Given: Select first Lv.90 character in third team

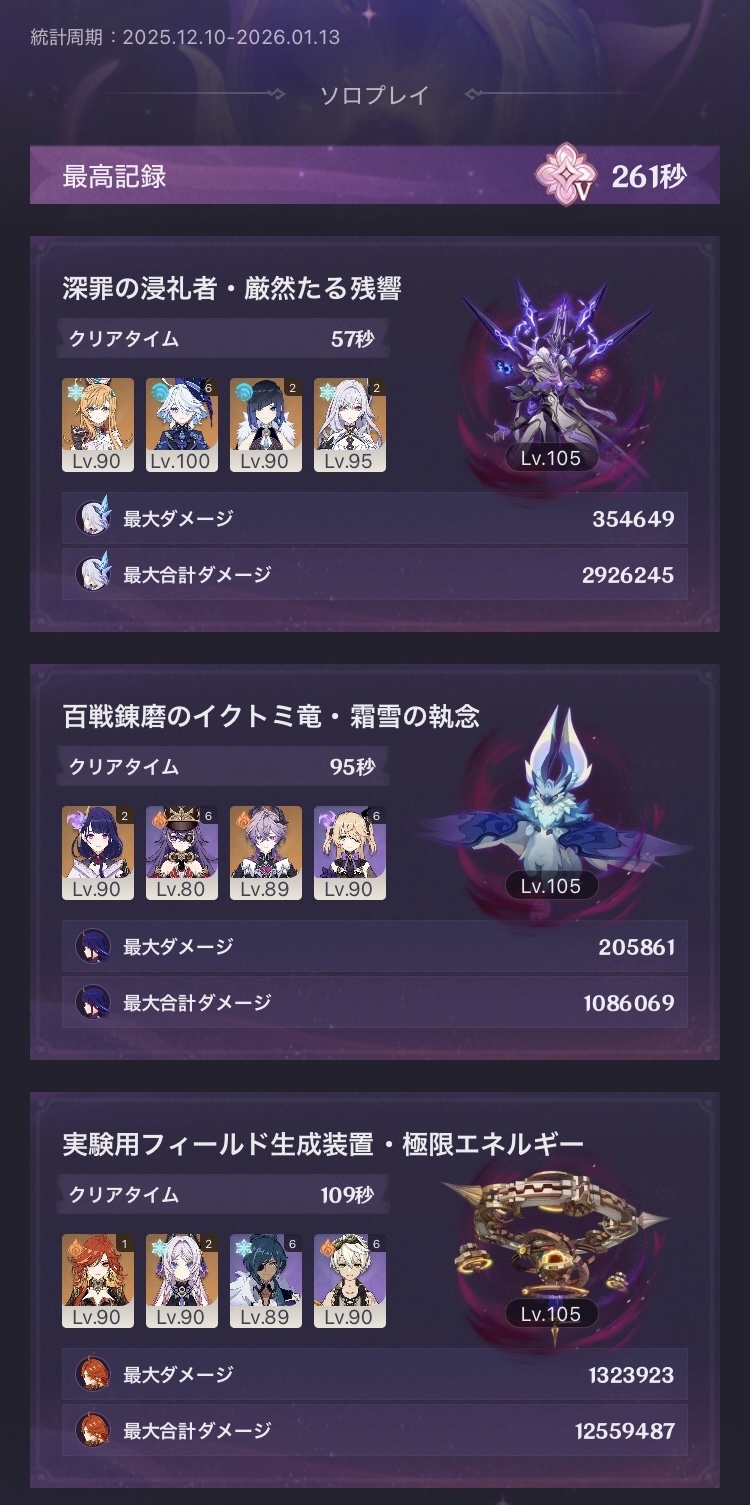Looking at the screenshot, I should tap(98, 1281).
